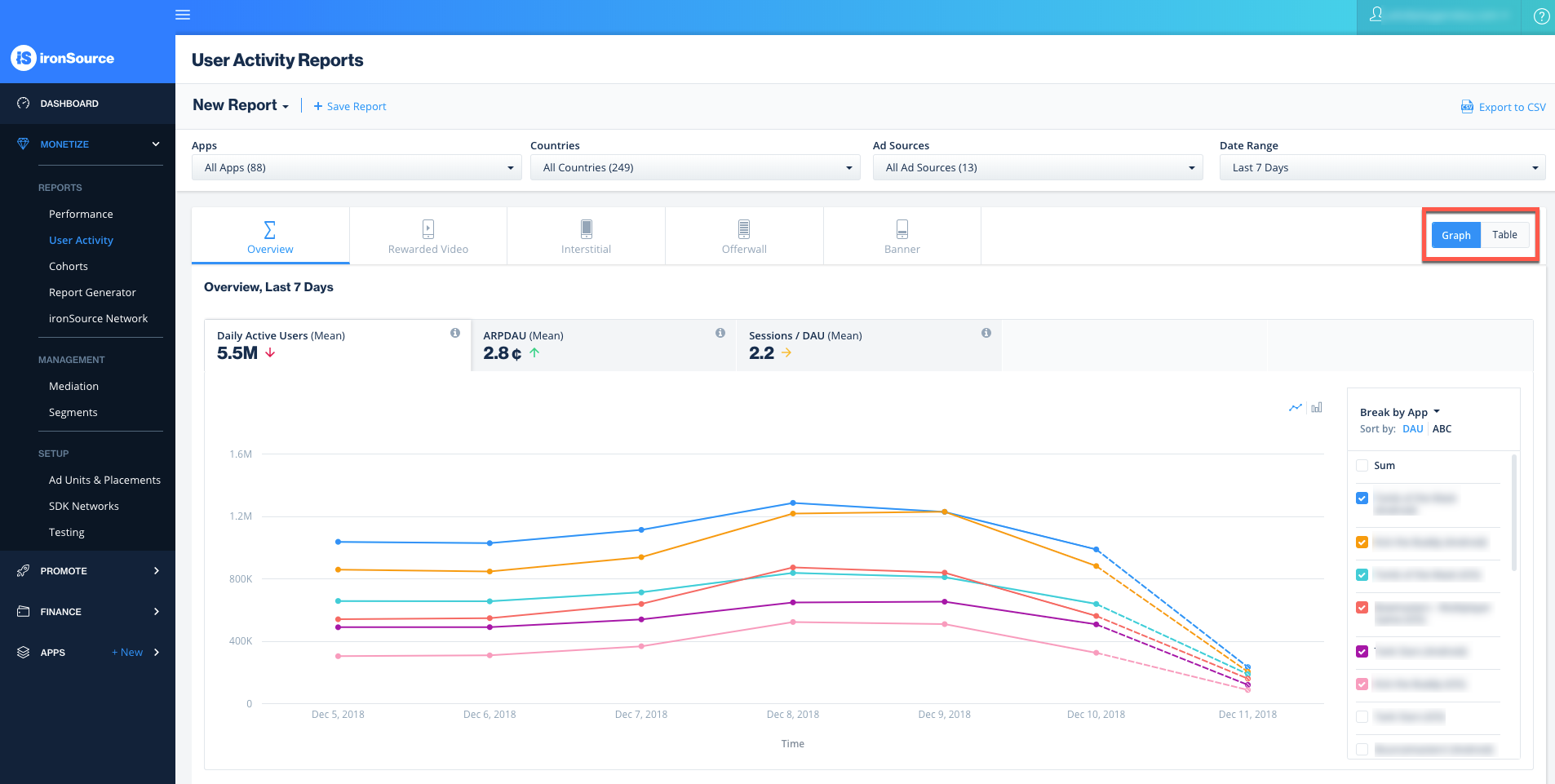
Task: Open the All Apps (88) dropdown
Action: (x=357, y=168)
